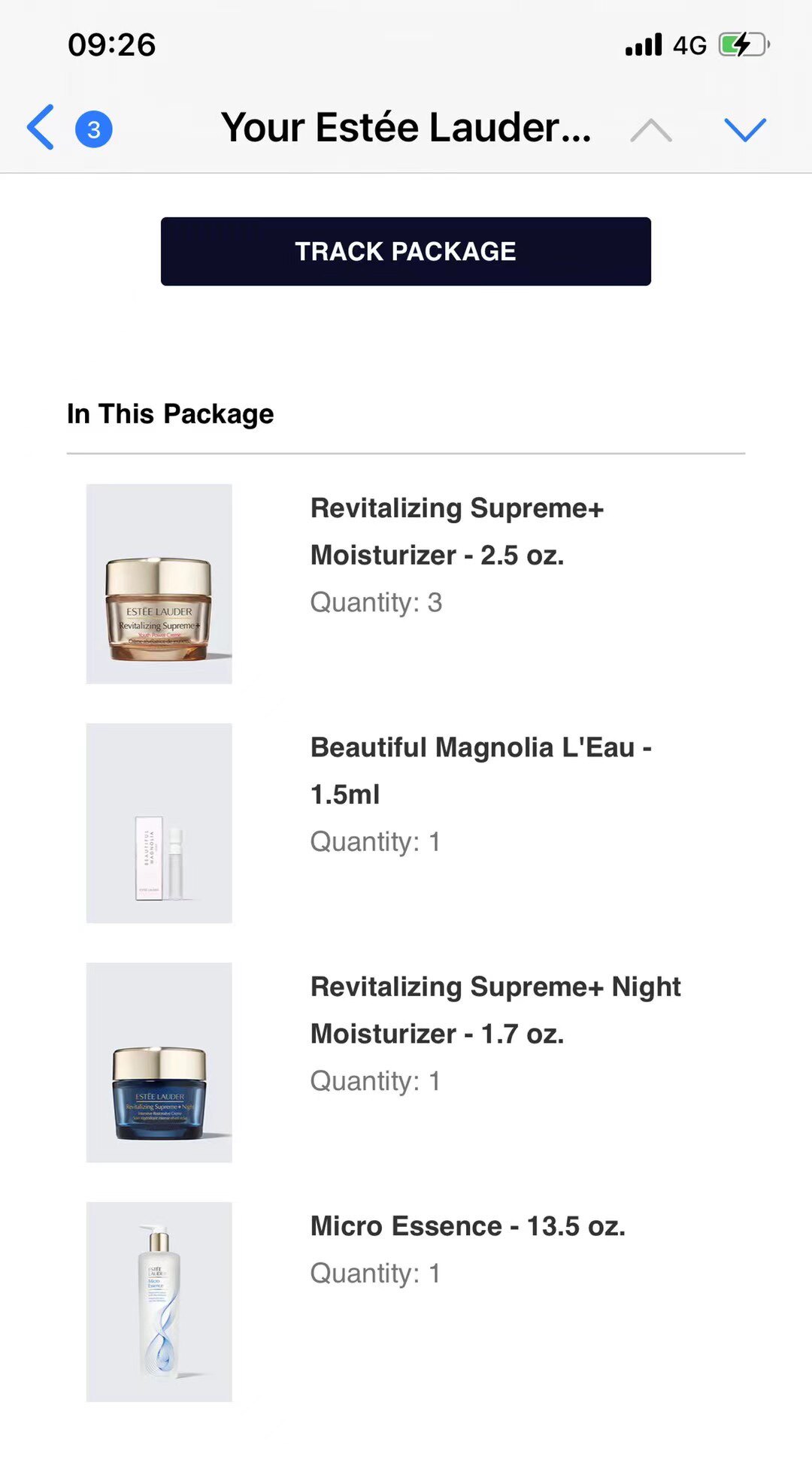Go to previous email with up chevron

[651, 130]
